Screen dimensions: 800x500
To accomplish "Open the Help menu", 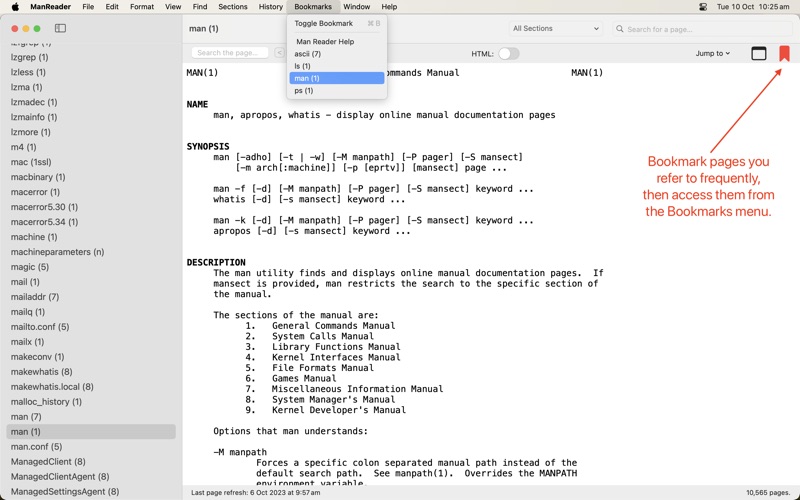I will (x=389, y=7).
